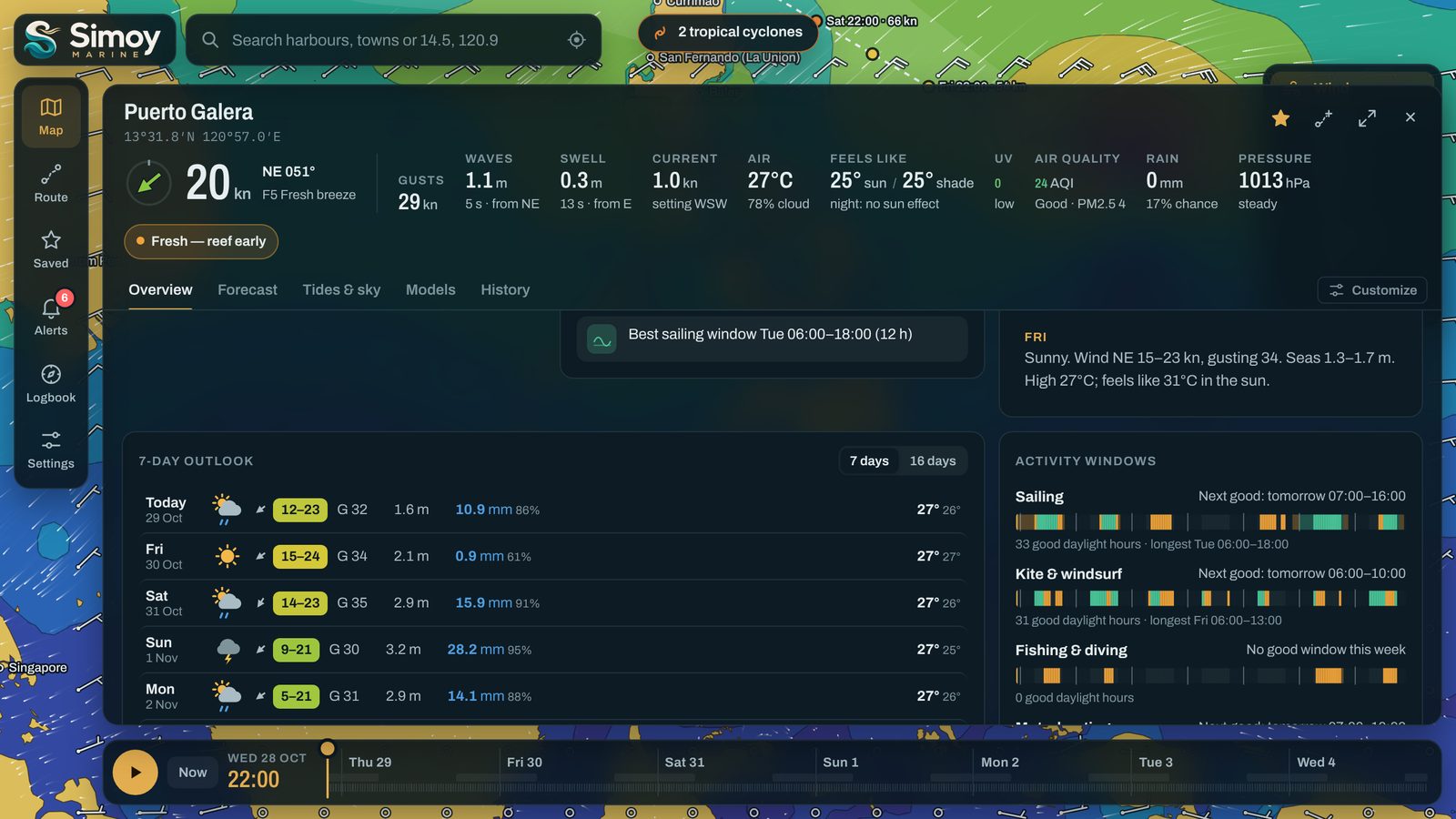Click Today's rain-sun weather icon
1456x819 pixels.
tap(226, 510)
